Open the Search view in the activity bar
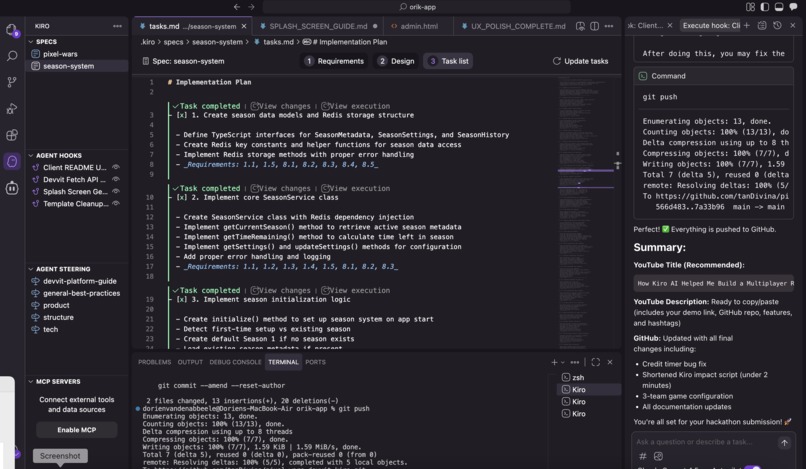 11,56
